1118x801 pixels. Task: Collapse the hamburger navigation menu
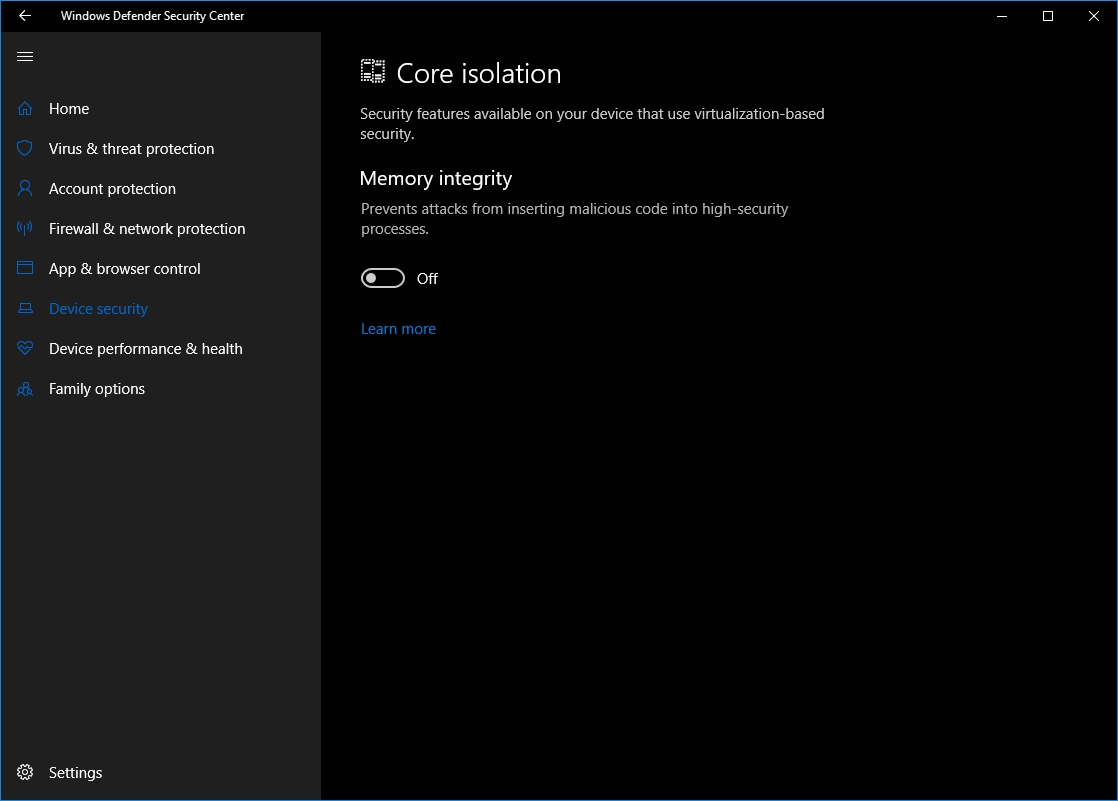pyautogui.click(x=25, y=57)
